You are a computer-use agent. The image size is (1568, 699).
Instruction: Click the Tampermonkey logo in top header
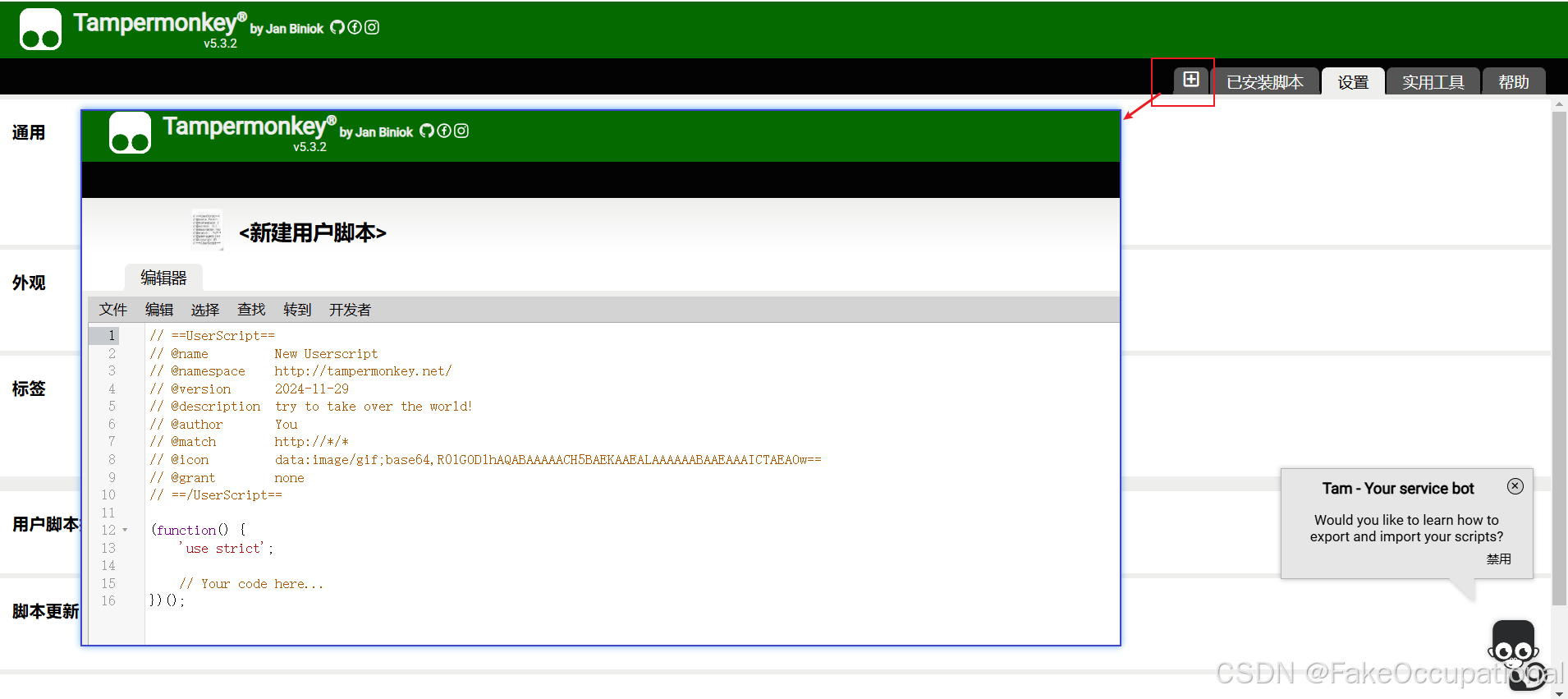tap(40, 30)
